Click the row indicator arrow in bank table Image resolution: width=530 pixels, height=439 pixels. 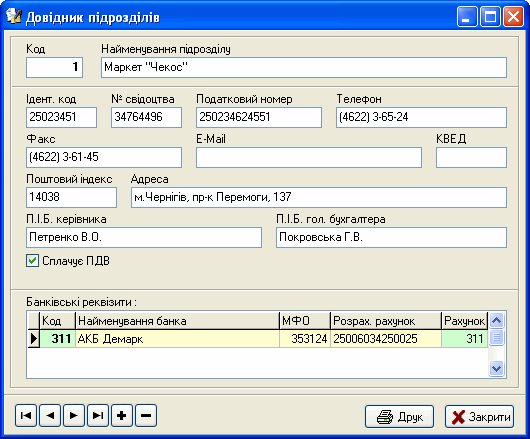(34, 338)
